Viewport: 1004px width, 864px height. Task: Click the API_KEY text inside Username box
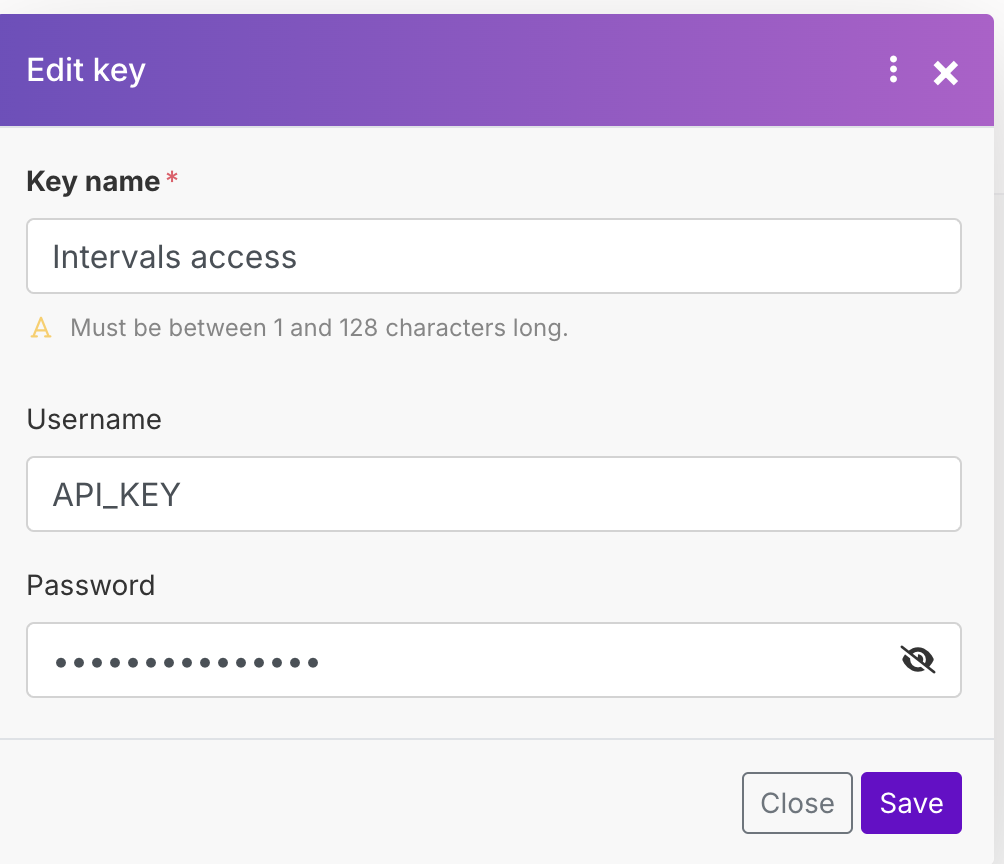117,495
